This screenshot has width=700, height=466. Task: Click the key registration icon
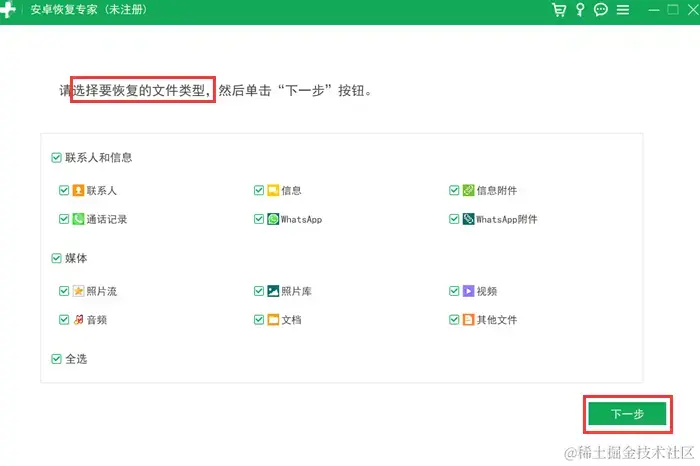click(x=580, y=9)
